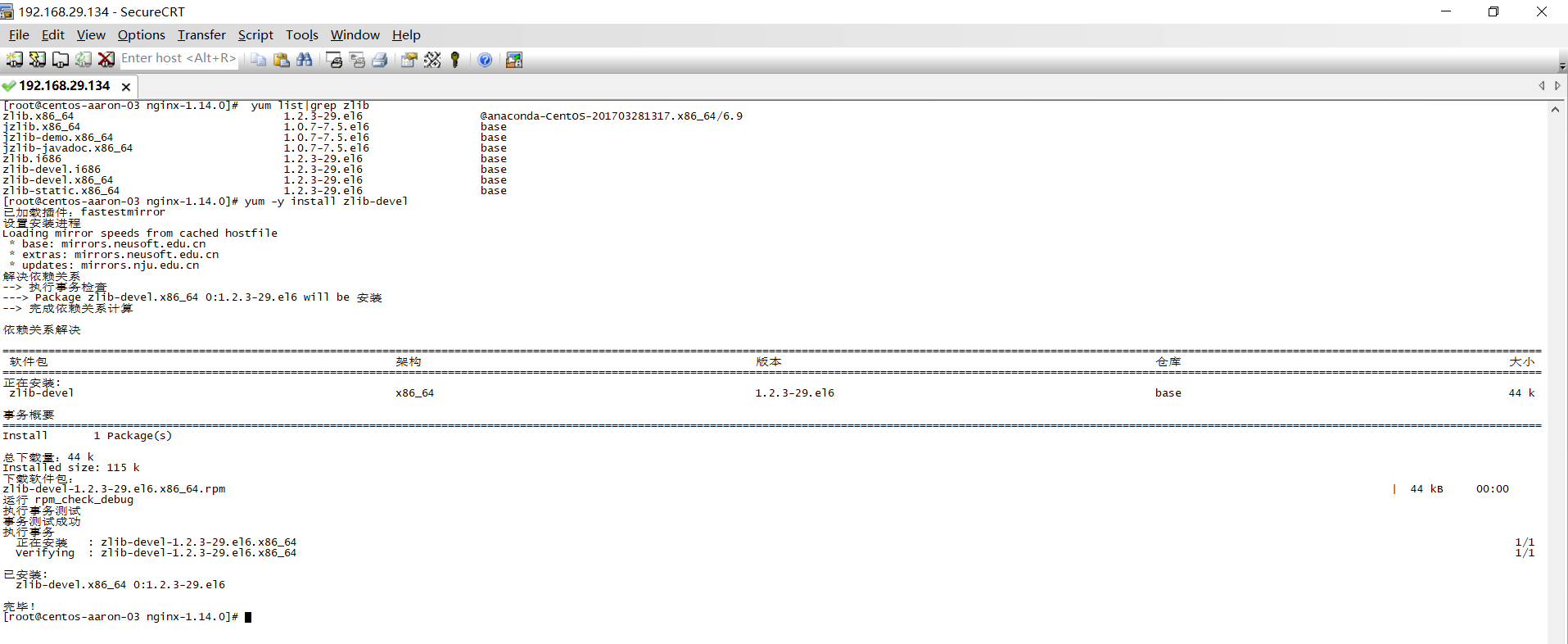Screen dimensions: 1568x644
Task: Open the Edit menu
Action: coord(53,35)
